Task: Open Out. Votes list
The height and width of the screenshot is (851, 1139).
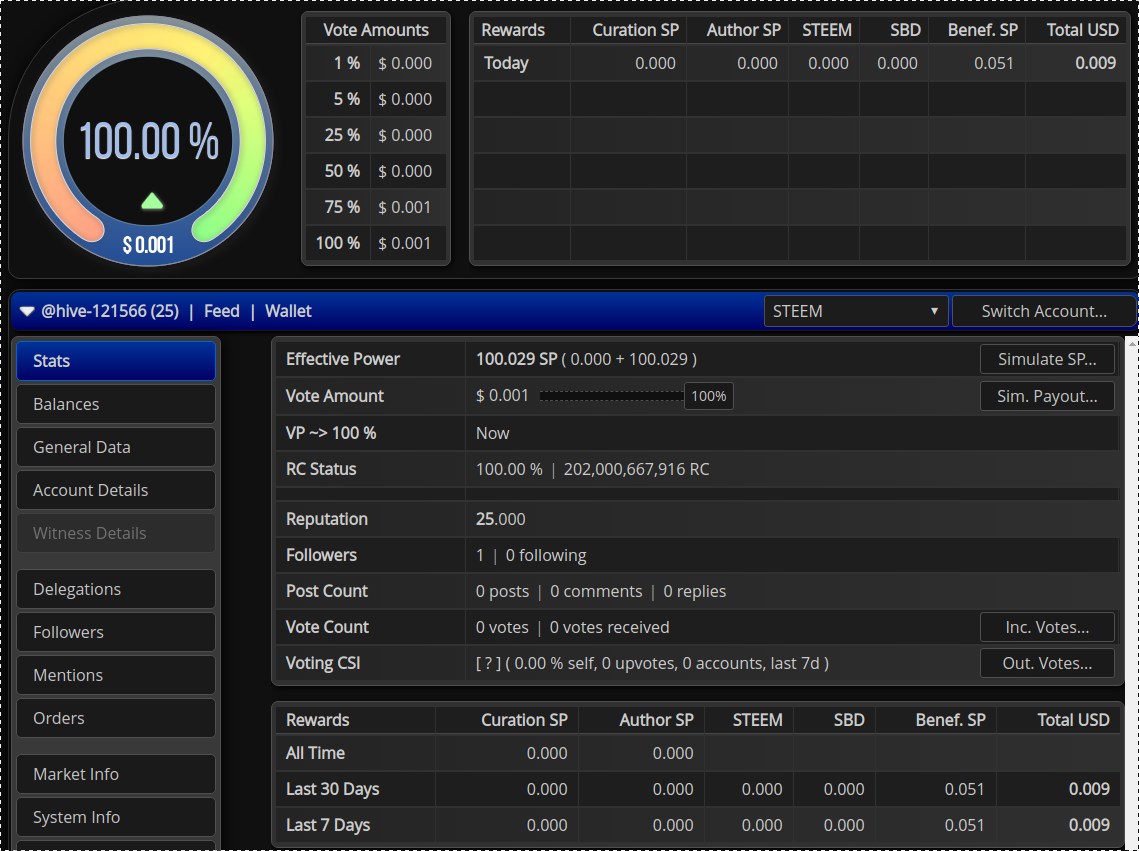Action: [x=1047, y=663]
